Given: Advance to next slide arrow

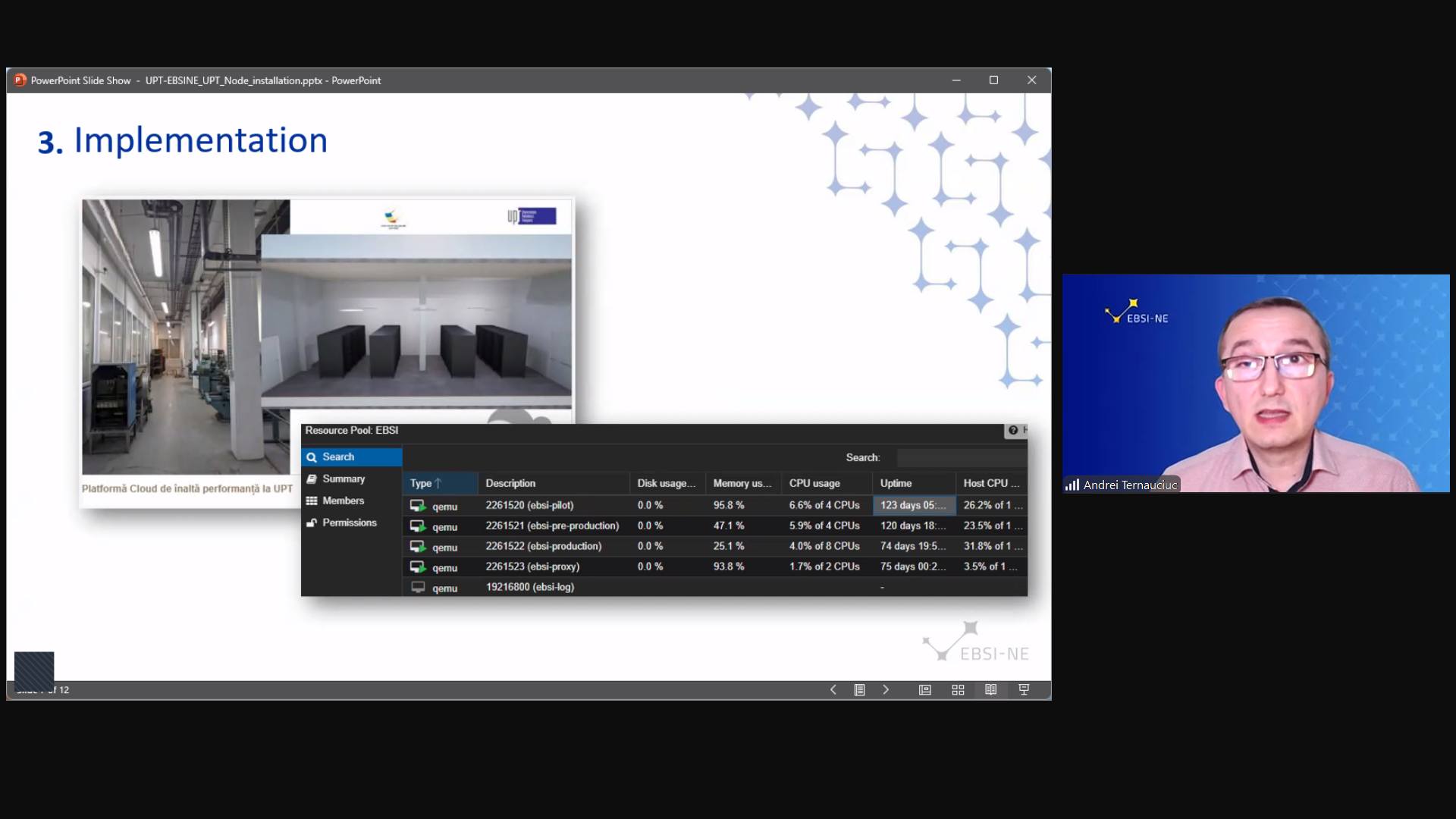Looking at the screenshot, I should [885, 689].
